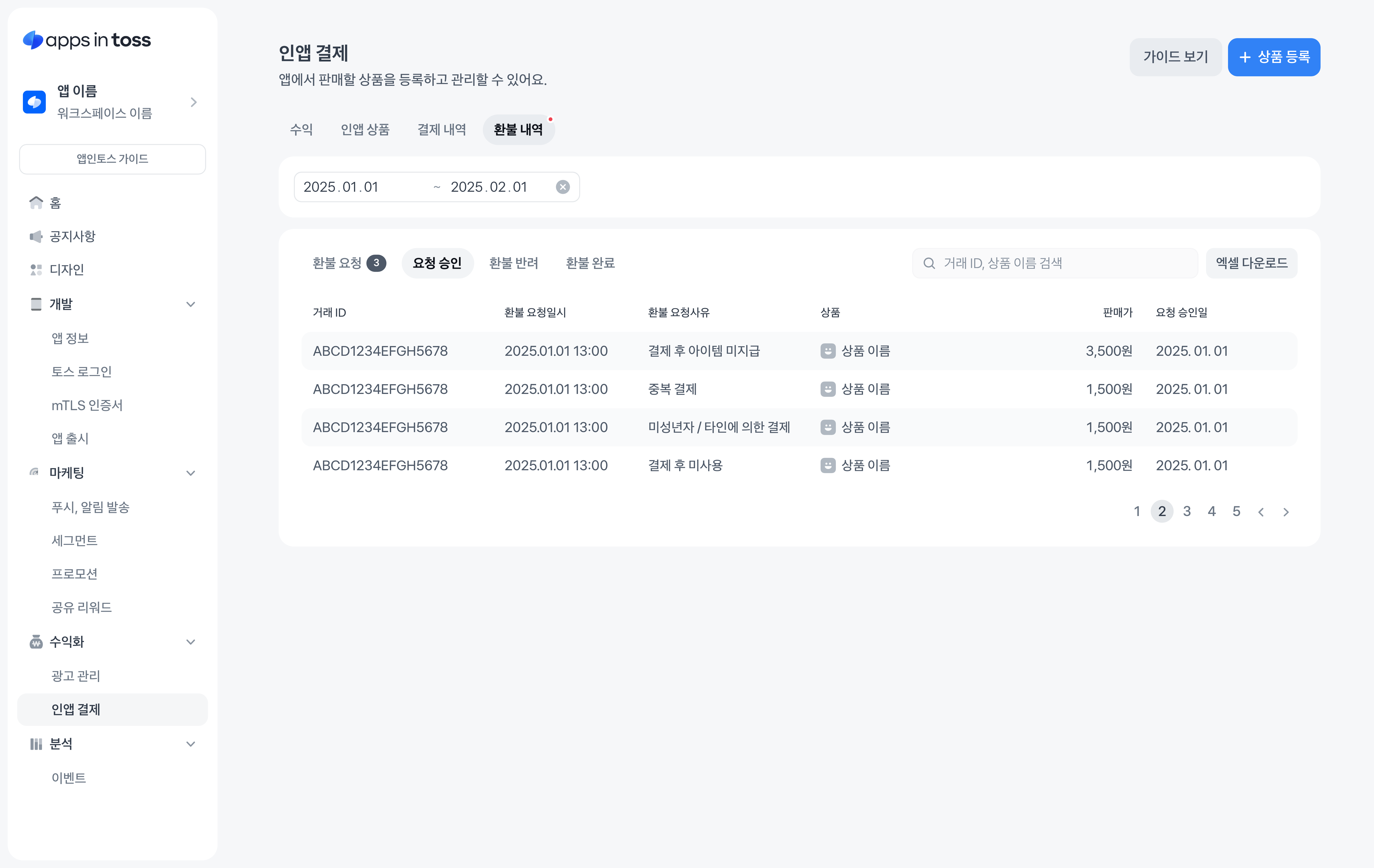
Task: Click the 3,500원 price cell
Action: pos(1109,351)
